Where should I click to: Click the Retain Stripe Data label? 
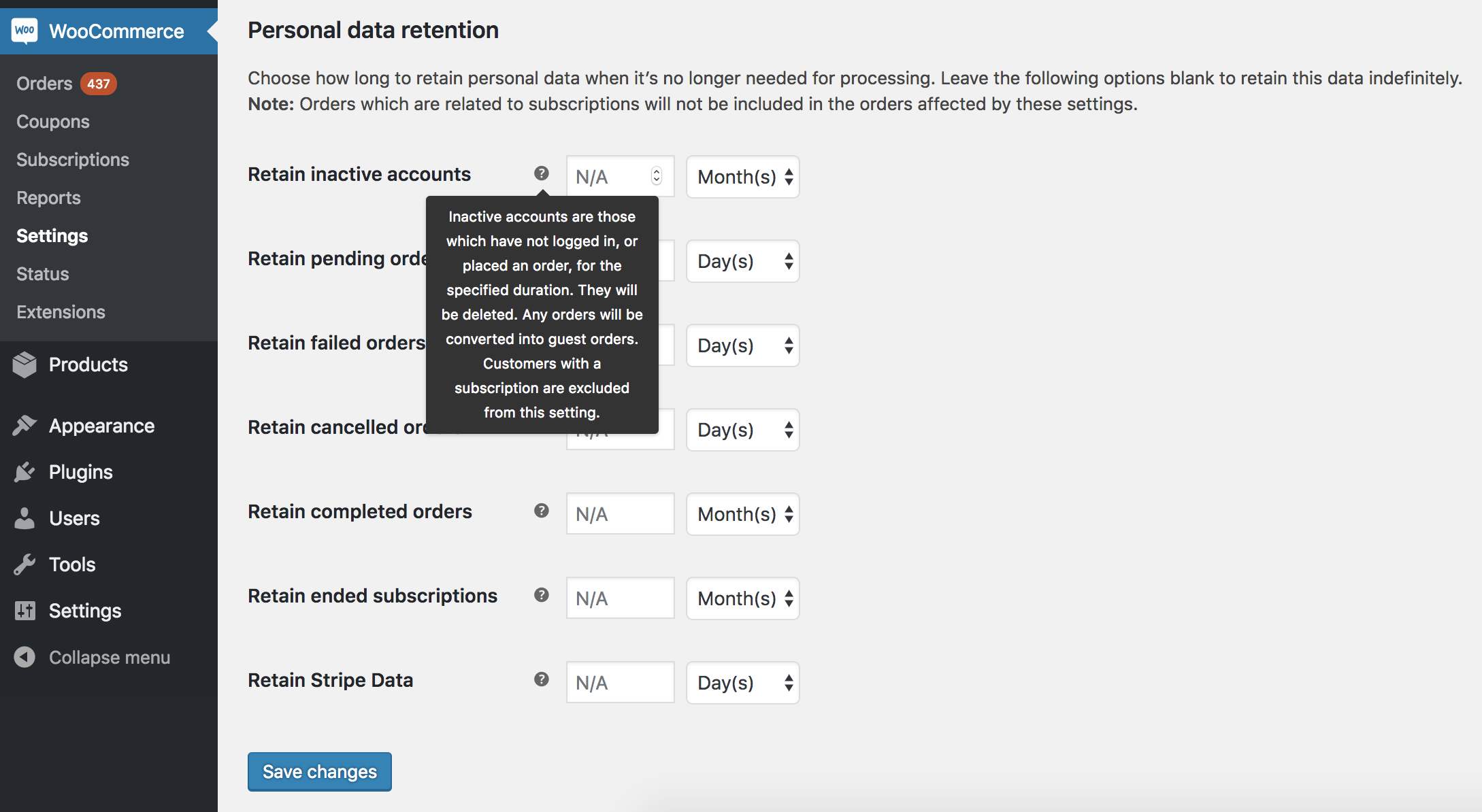(331, 680)
